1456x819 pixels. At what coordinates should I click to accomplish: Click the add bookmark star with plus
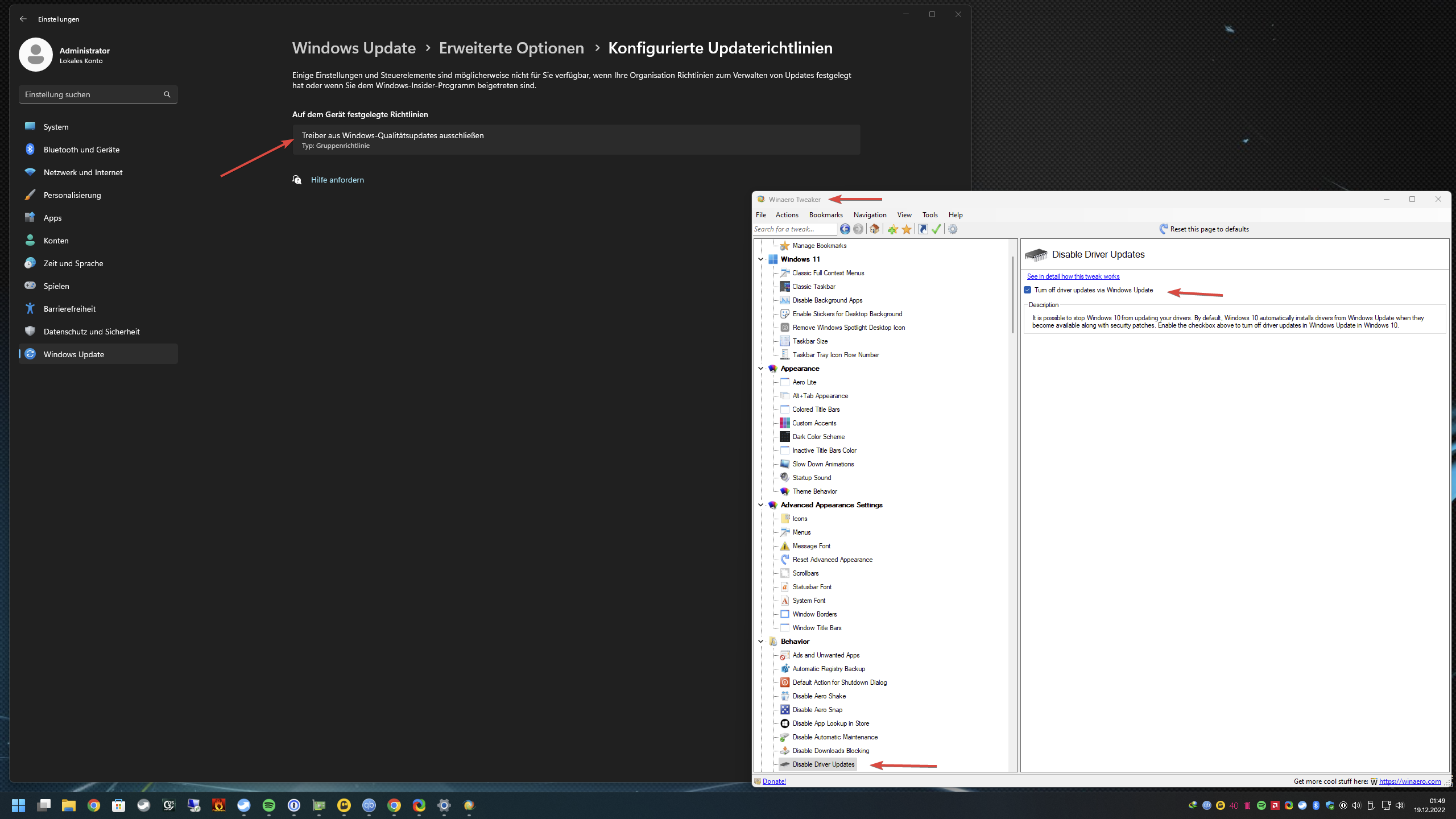pos(893,229)
